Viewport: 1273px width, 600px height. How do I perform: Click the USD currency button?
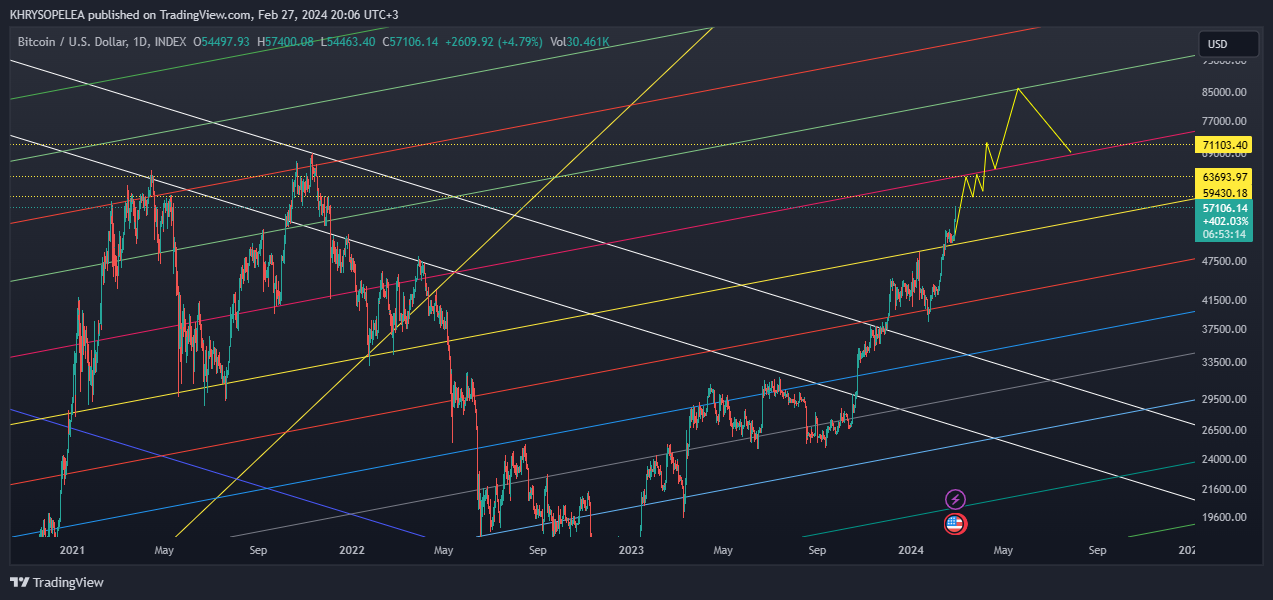pyautogui.click(x=1229, y=44)
